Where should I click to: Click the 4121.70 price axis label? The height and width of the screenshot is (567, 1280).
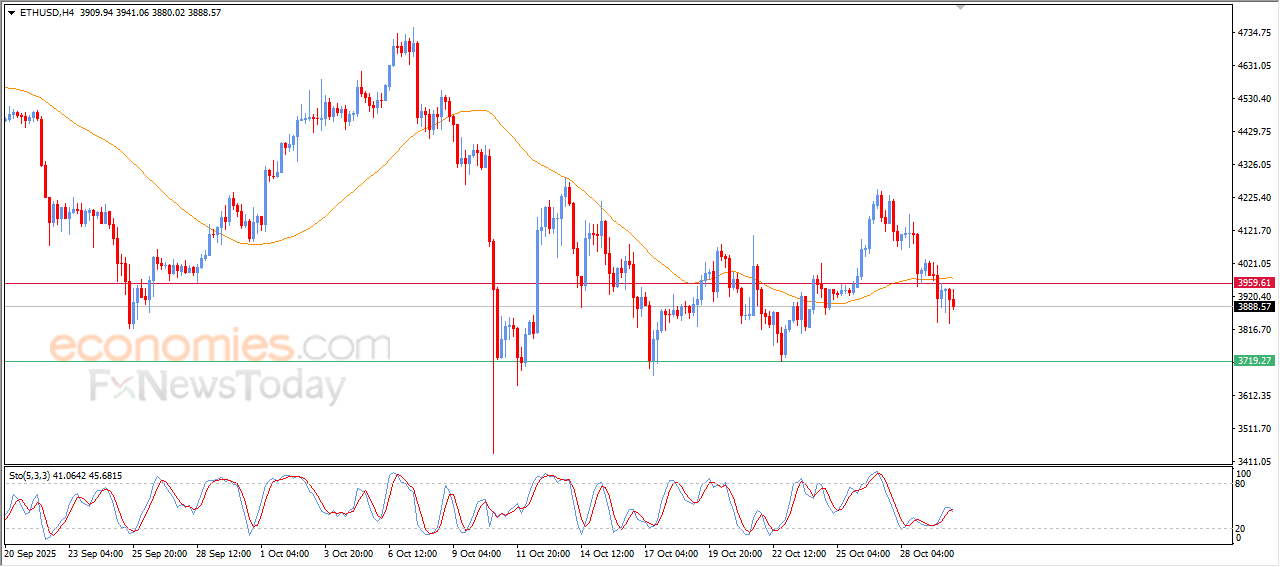pos(1254,231)
